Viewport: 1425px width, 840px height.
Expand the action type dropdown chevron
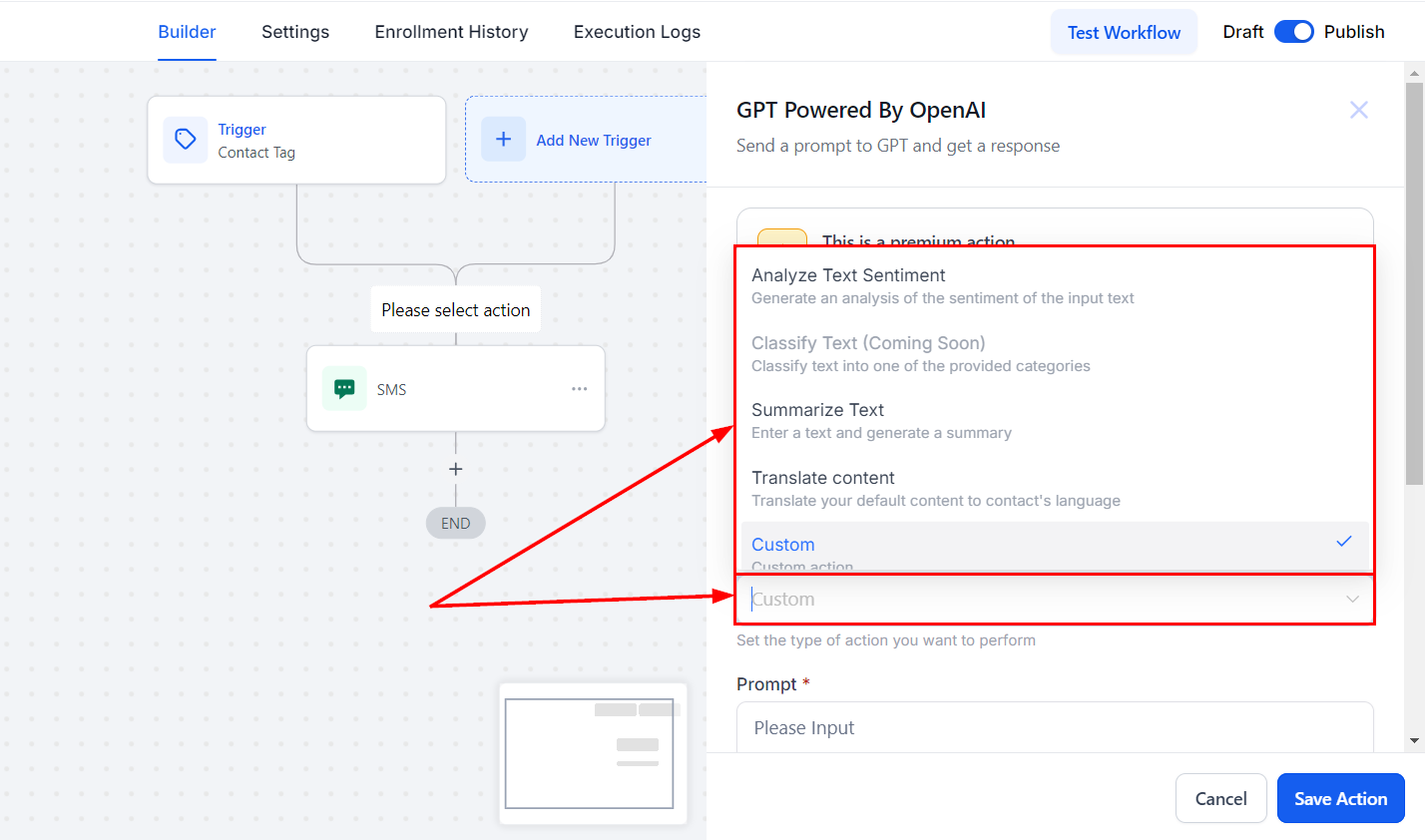(x=1352, y=600)
